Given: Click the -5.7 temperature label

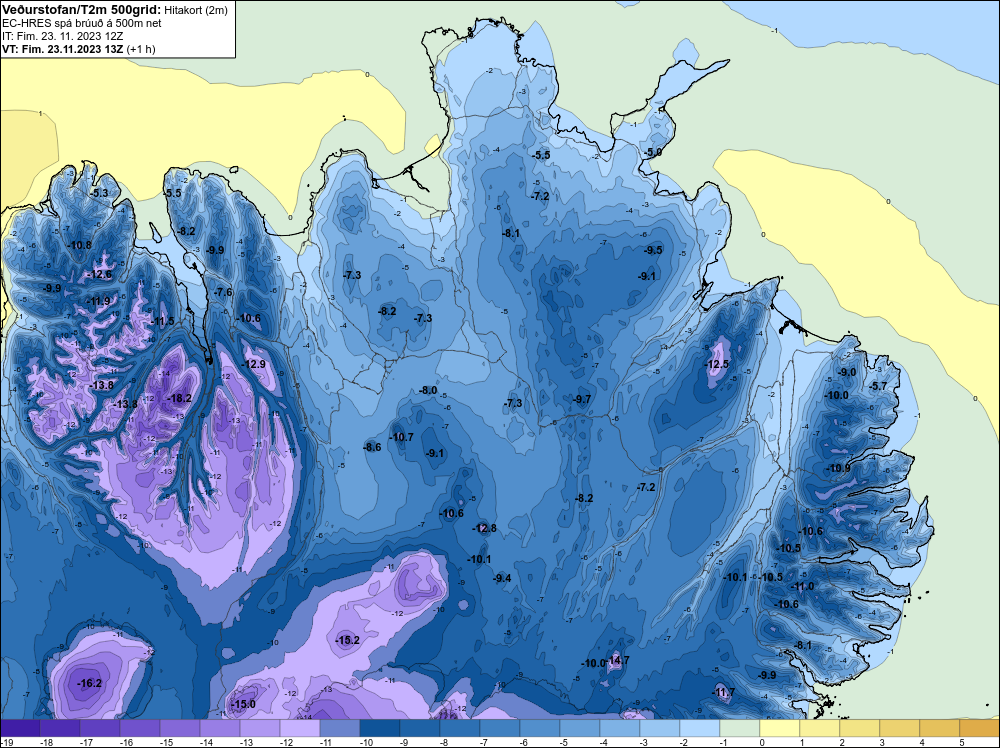Looking at the screenshot, I should 878,386.
